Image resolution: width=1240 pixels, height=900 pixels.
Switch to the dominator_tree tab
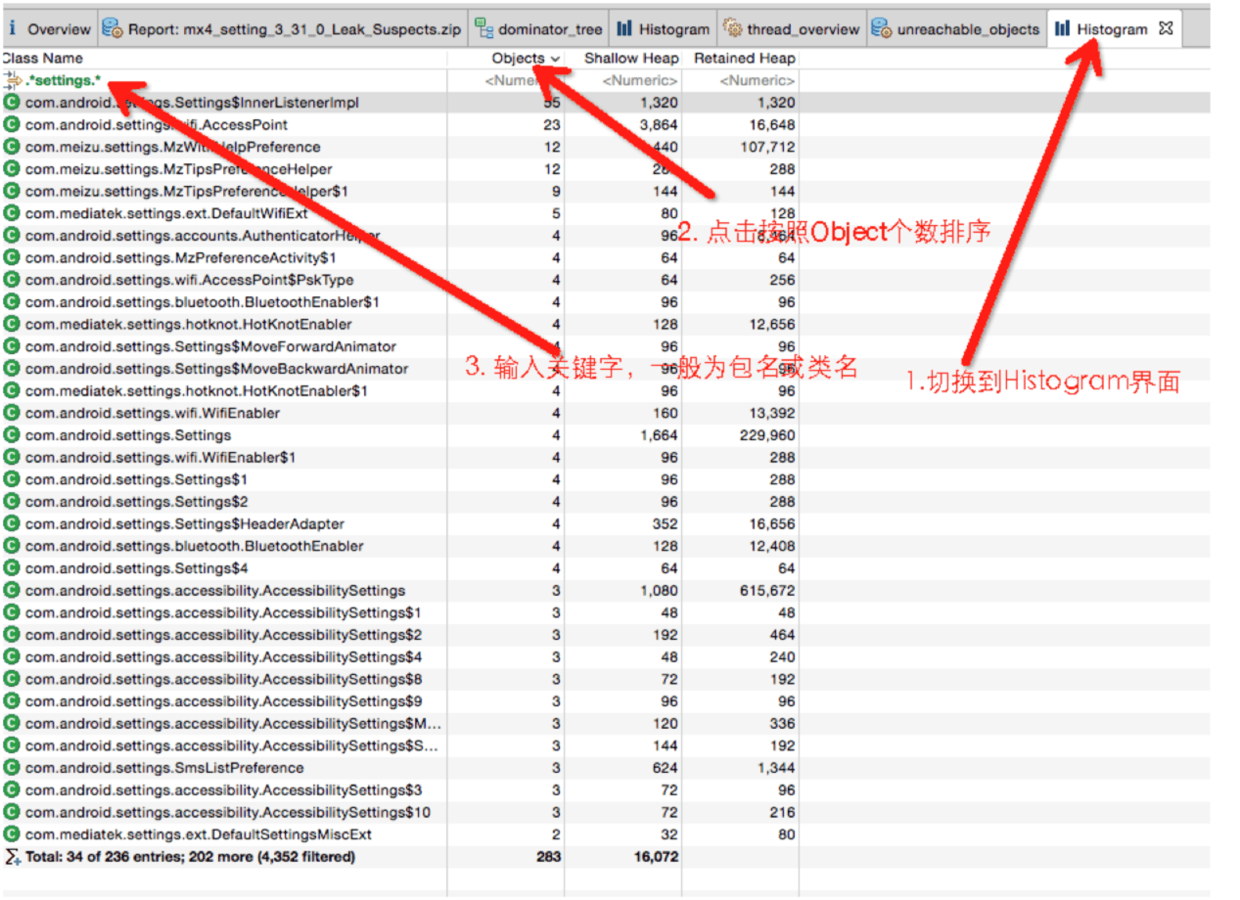(x=540, y=28)
